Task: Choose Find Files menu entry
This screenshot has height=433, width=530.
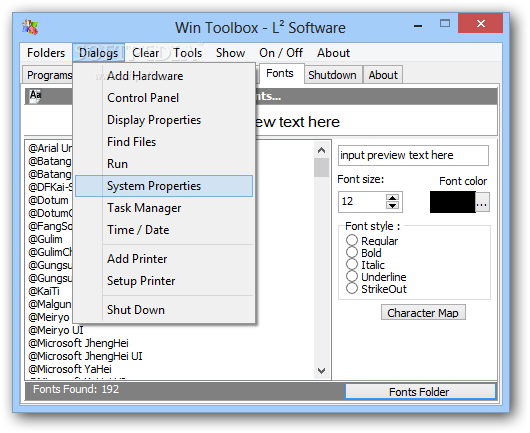Action: click(164, 142)
